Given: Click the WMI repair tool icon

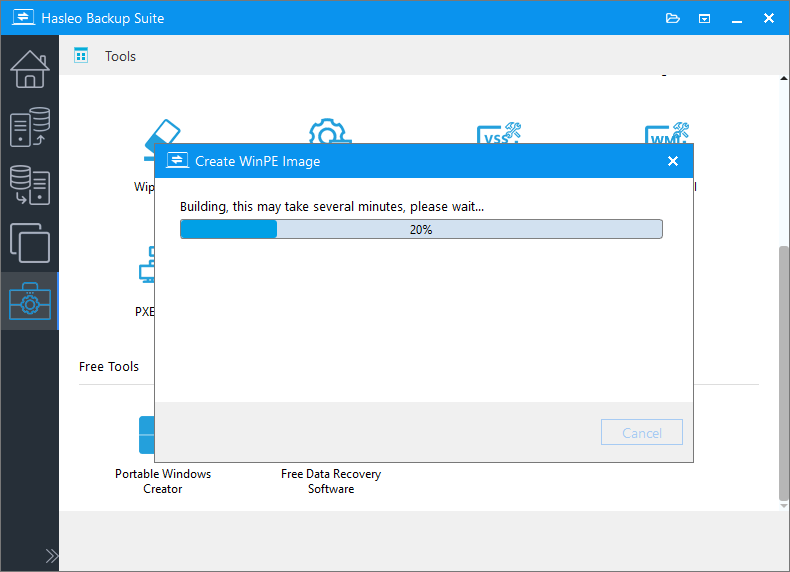Looking at the screenshot, I should (668, 133).
